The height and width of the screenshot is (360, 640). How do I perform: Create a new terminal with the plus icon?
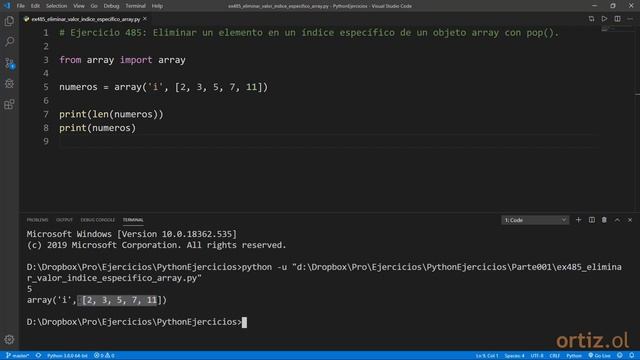[578, 220]
